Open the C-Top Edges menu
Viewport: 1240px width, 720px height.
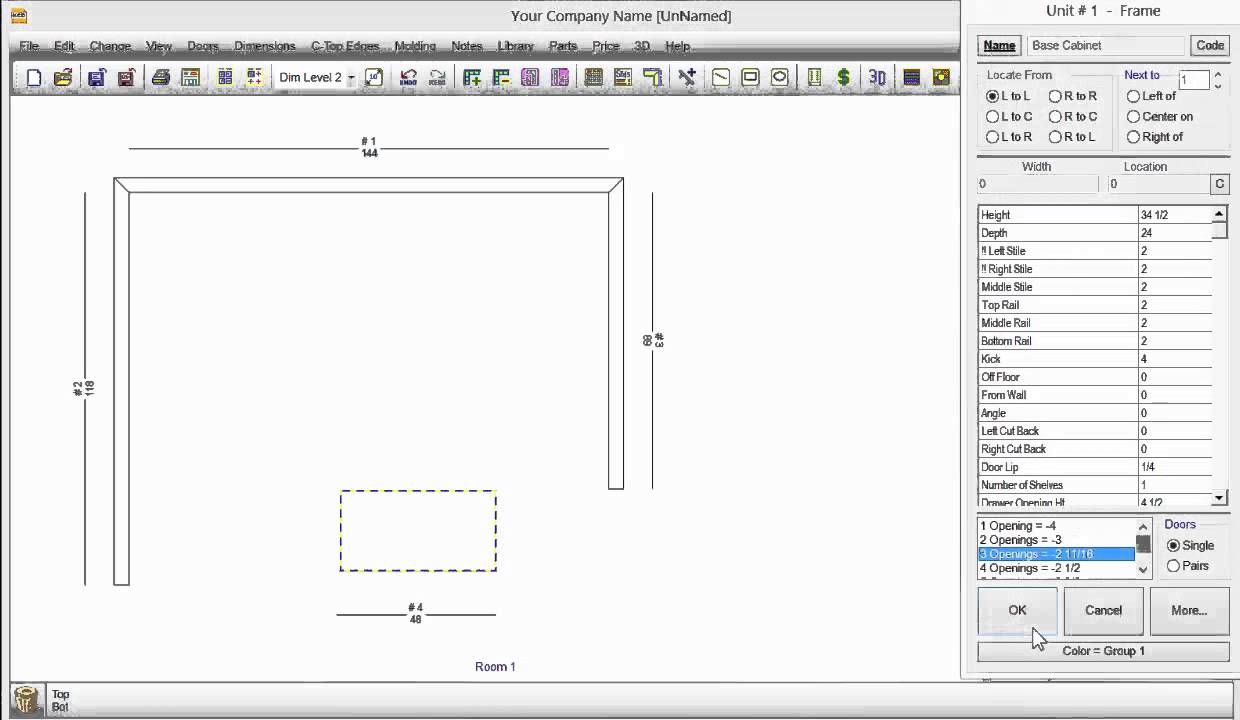coord(345,46)
